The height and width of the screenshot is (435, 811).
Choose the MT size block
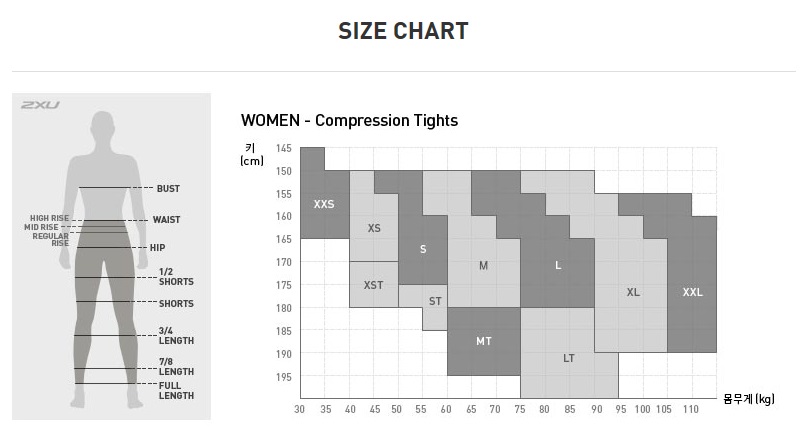[x=483, y=341]
